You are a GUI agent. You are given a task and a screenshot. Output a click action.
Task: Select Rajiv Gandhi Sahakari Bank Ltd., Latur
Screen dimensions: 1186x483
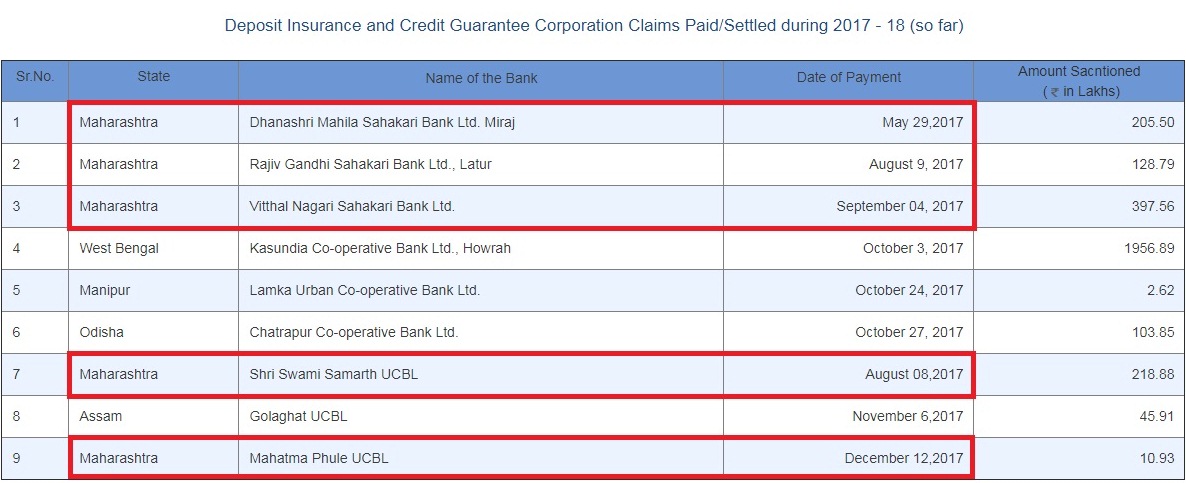point(370,164)
